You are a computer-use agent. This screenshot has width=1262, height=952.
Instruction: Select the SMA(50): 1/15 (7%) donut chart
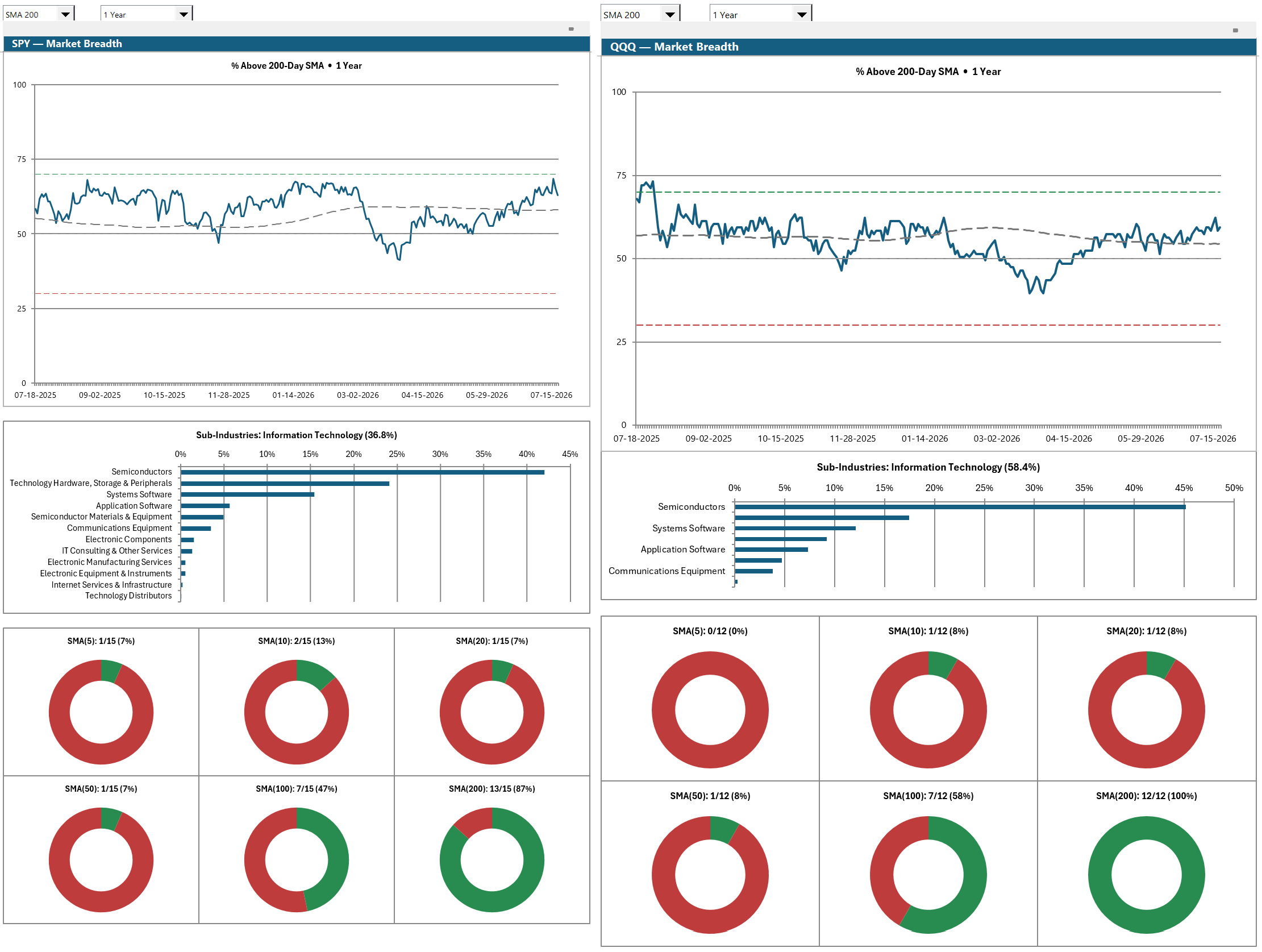[101, 859]
